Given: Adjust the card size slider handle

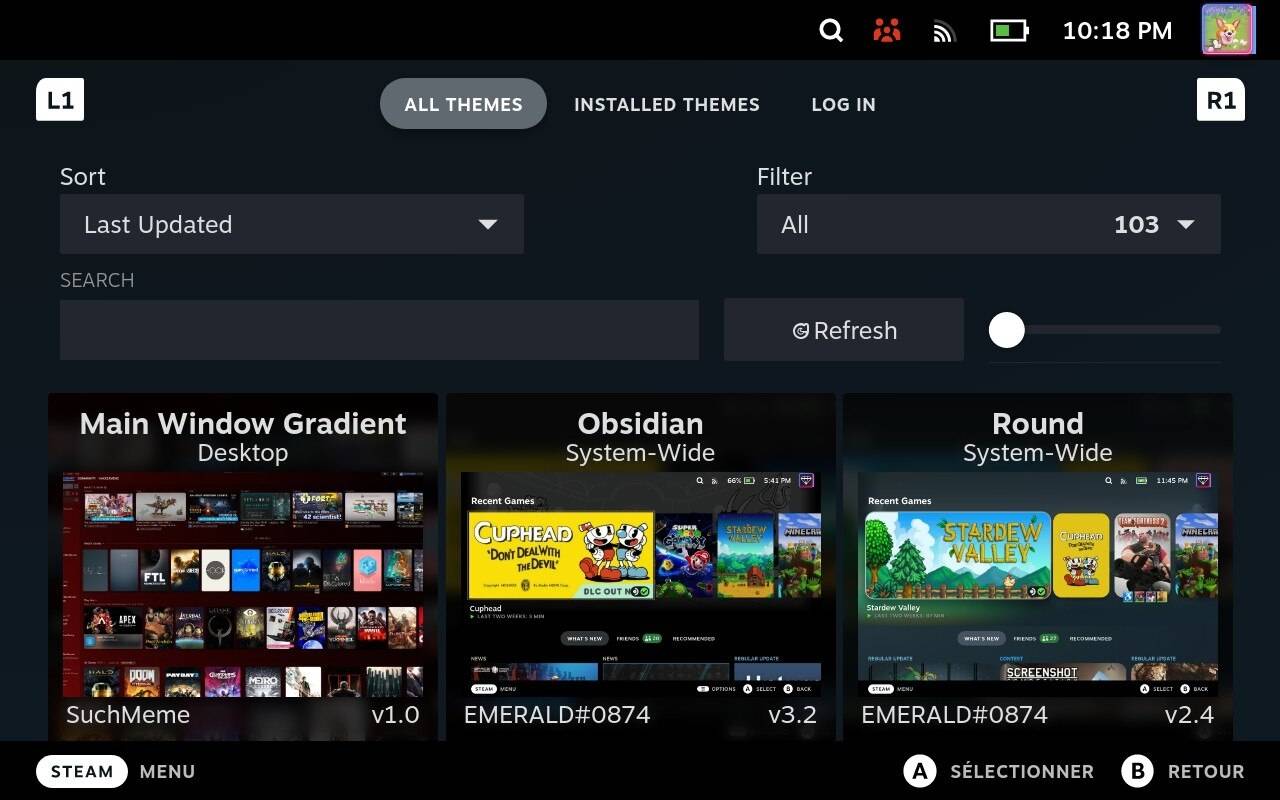Looking at the screenshot, I should click(1007, 330).
